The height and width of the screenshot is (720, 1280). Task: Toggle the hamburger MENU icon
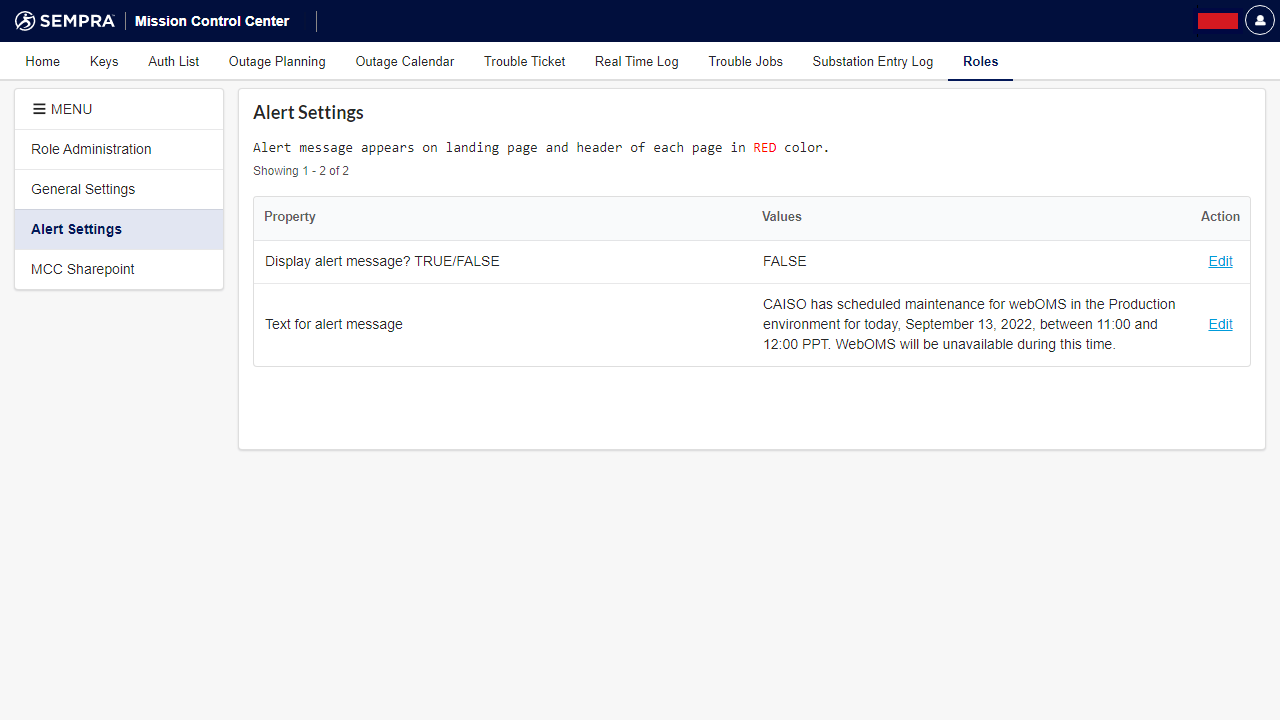click(x=40, y=109)
